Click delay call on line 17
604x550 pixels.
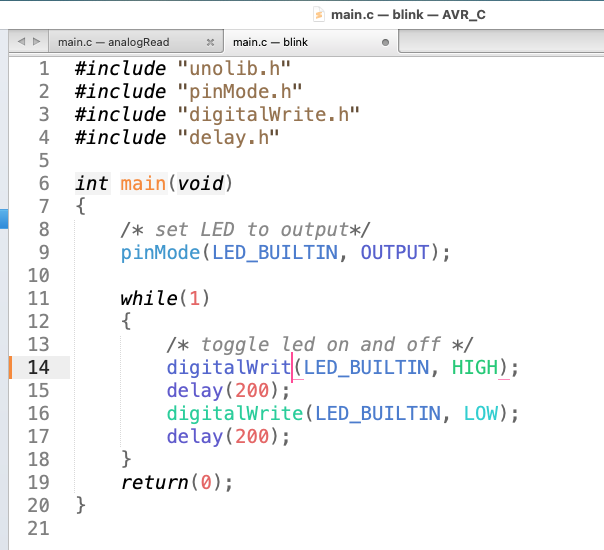coord(195,436)
